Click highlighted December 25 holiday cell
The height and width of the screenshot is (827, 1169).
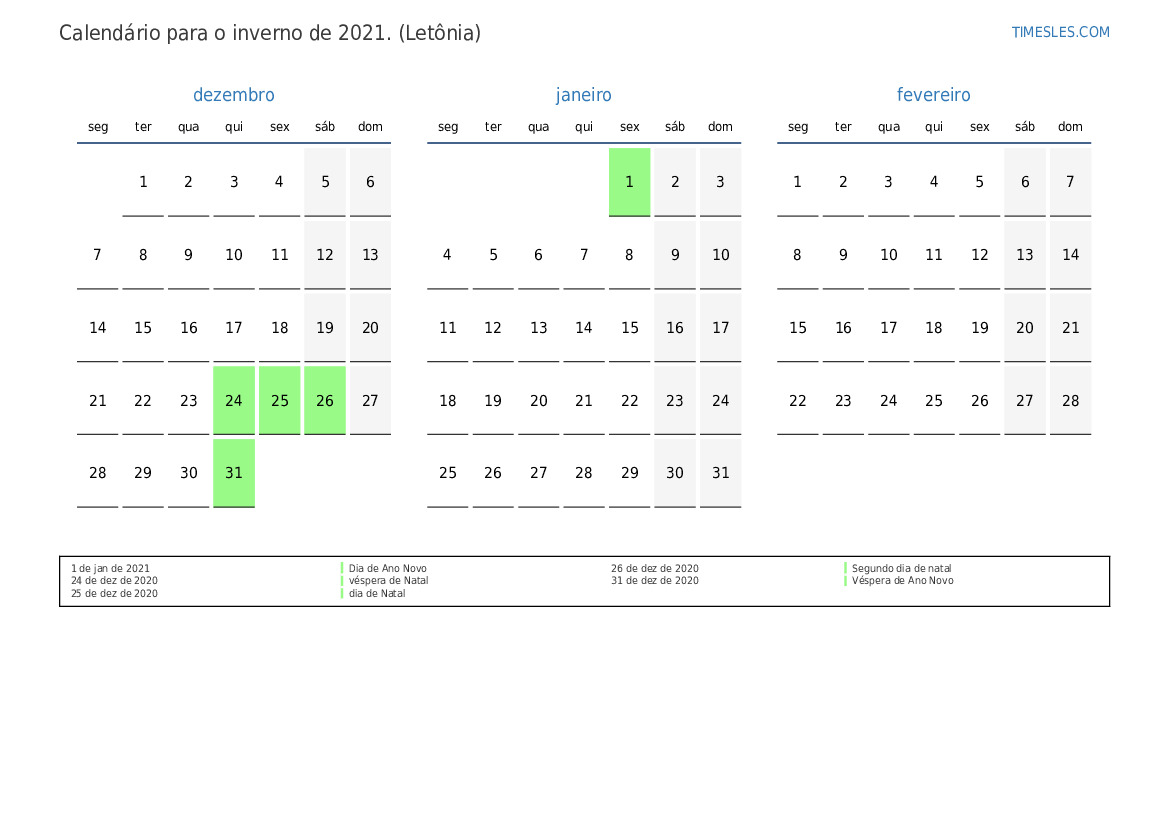(280, 400)
